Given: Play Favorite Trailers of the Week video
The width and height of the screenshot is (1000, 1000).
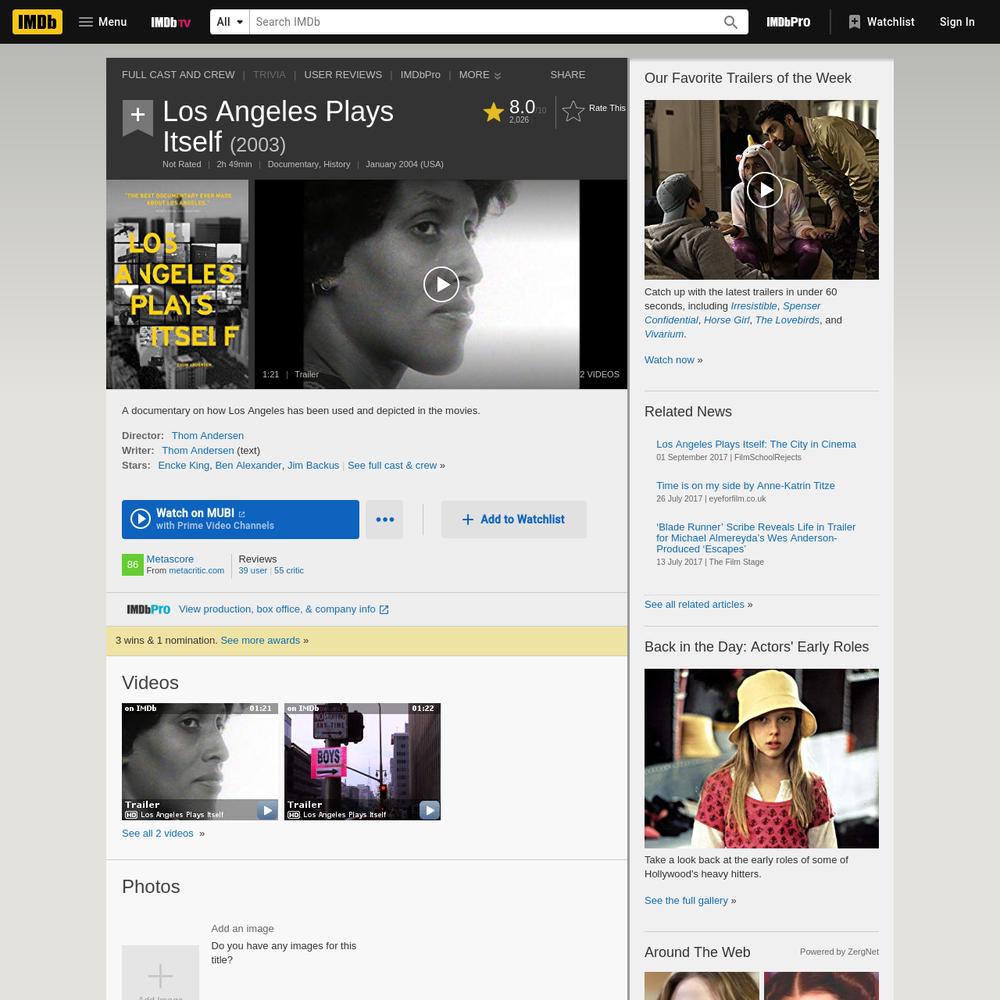Looking at the screenshot, I should click(x=764, y=190).
